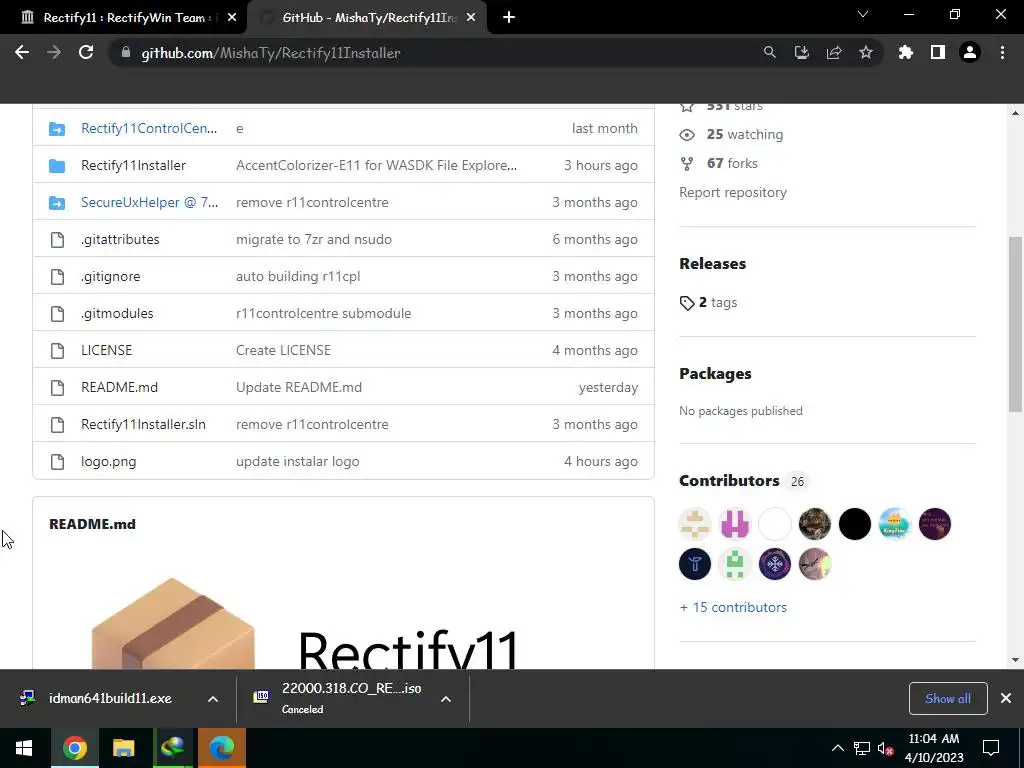The width and height of the screenshot is (1024, 768).
Task: Open the .gitignore file
Action: coord(110,276)
